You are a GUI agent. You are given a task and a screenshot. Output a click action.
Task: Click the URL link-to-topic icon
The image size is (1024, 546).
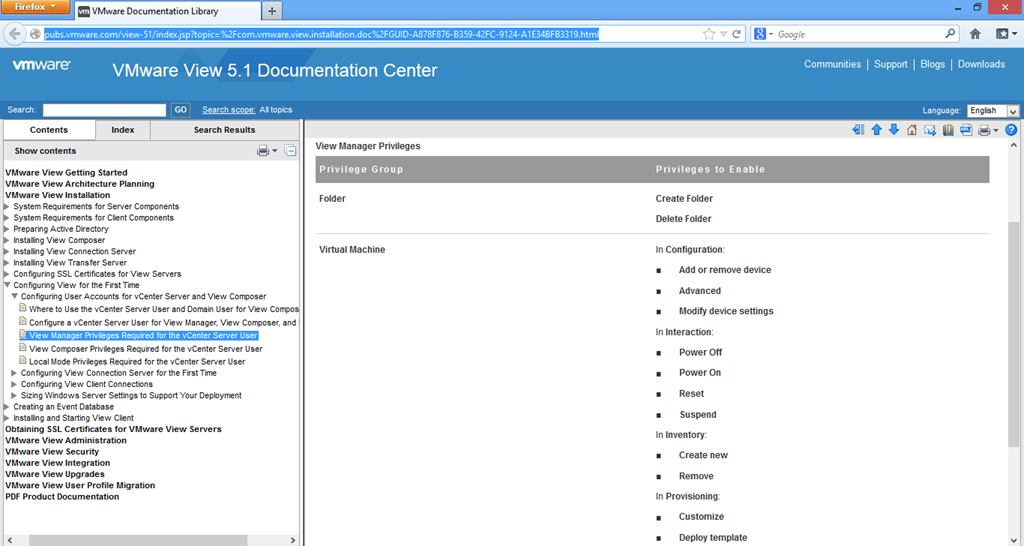[x=966, y=130]
